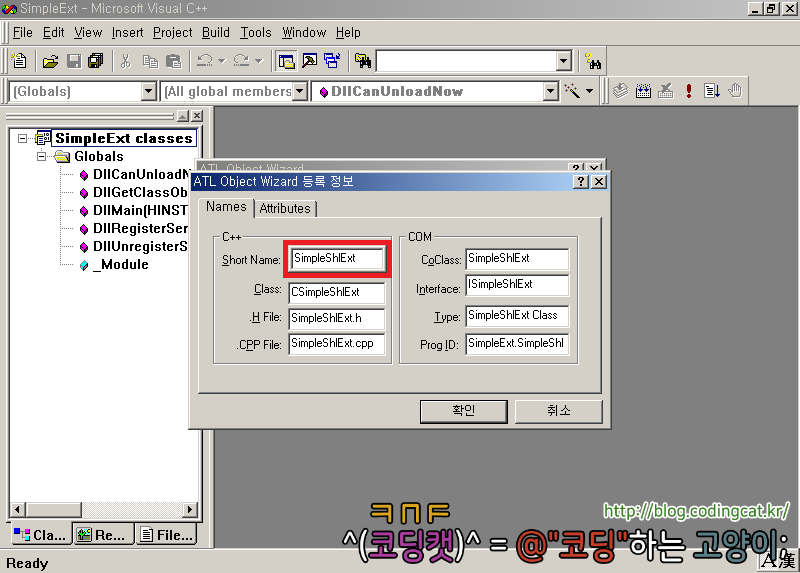Switch to the Attributes tab
The width and height of the screenshot is (800, 573).
point(285,209)
